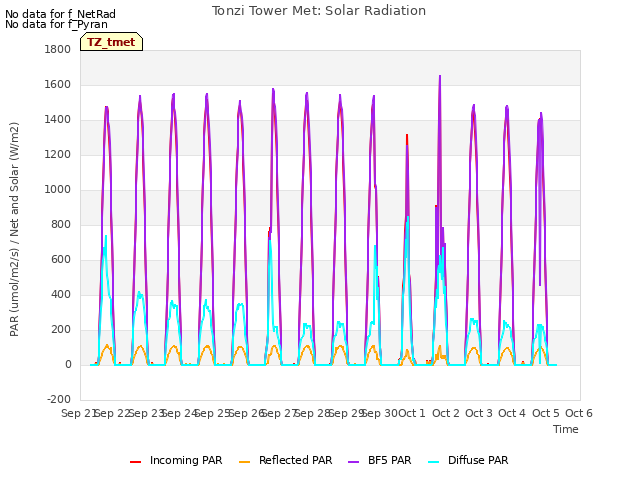
Task: Click the 1200 y-axis tick label
Action: 58,155
